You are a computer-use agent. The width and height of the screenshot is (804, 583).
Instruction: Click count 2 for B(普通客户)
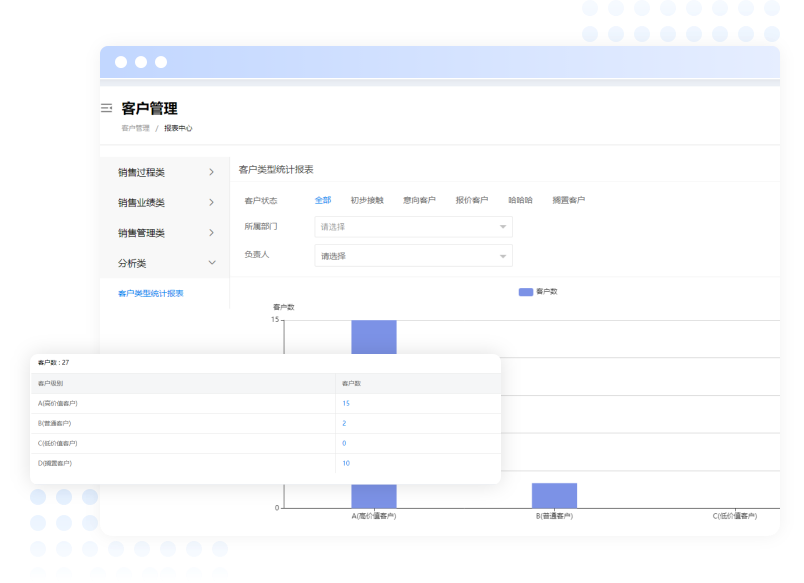point(344,423)
